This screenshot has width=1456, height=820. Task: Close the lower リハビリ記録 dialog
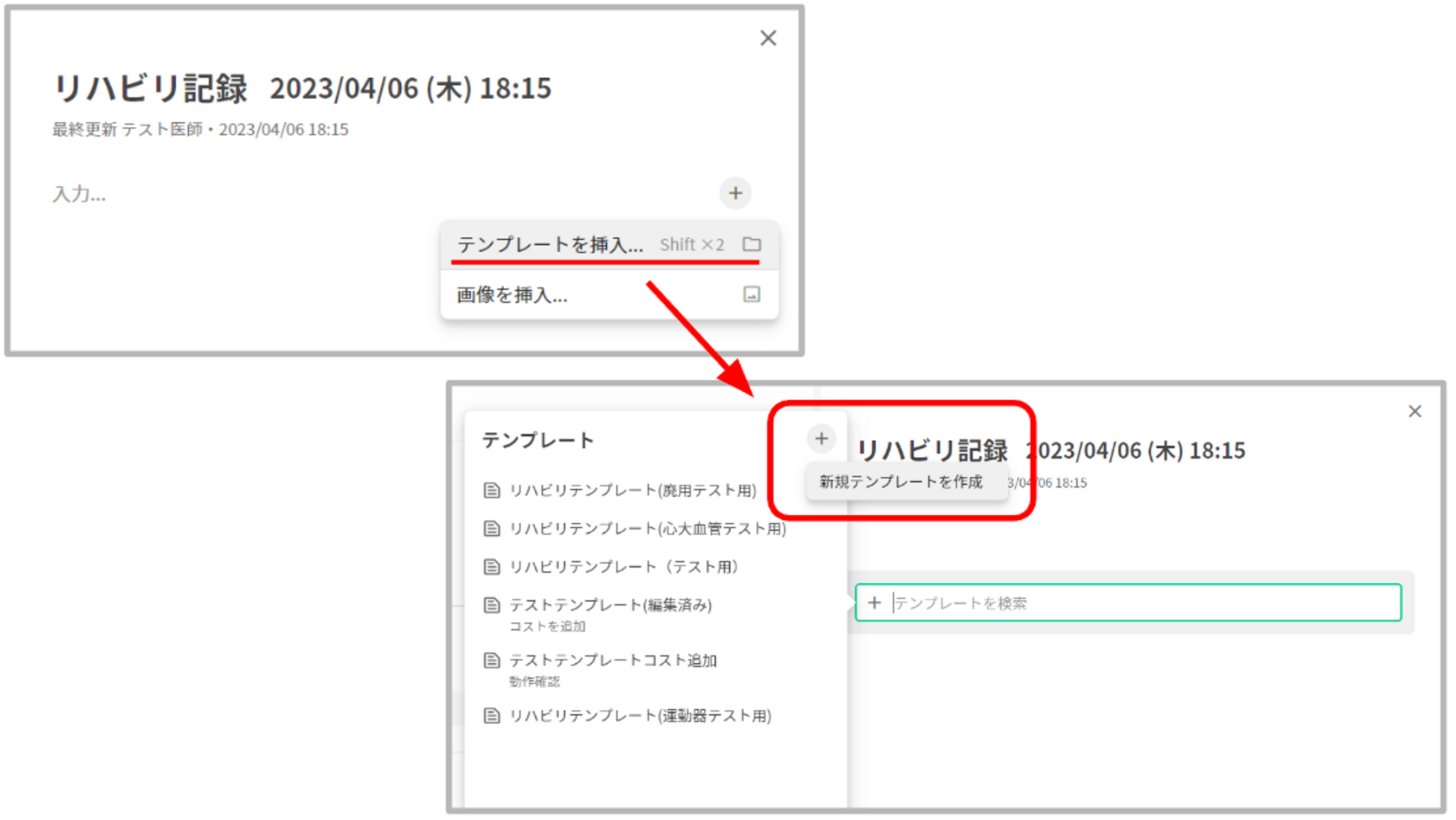pos(1415,412)
